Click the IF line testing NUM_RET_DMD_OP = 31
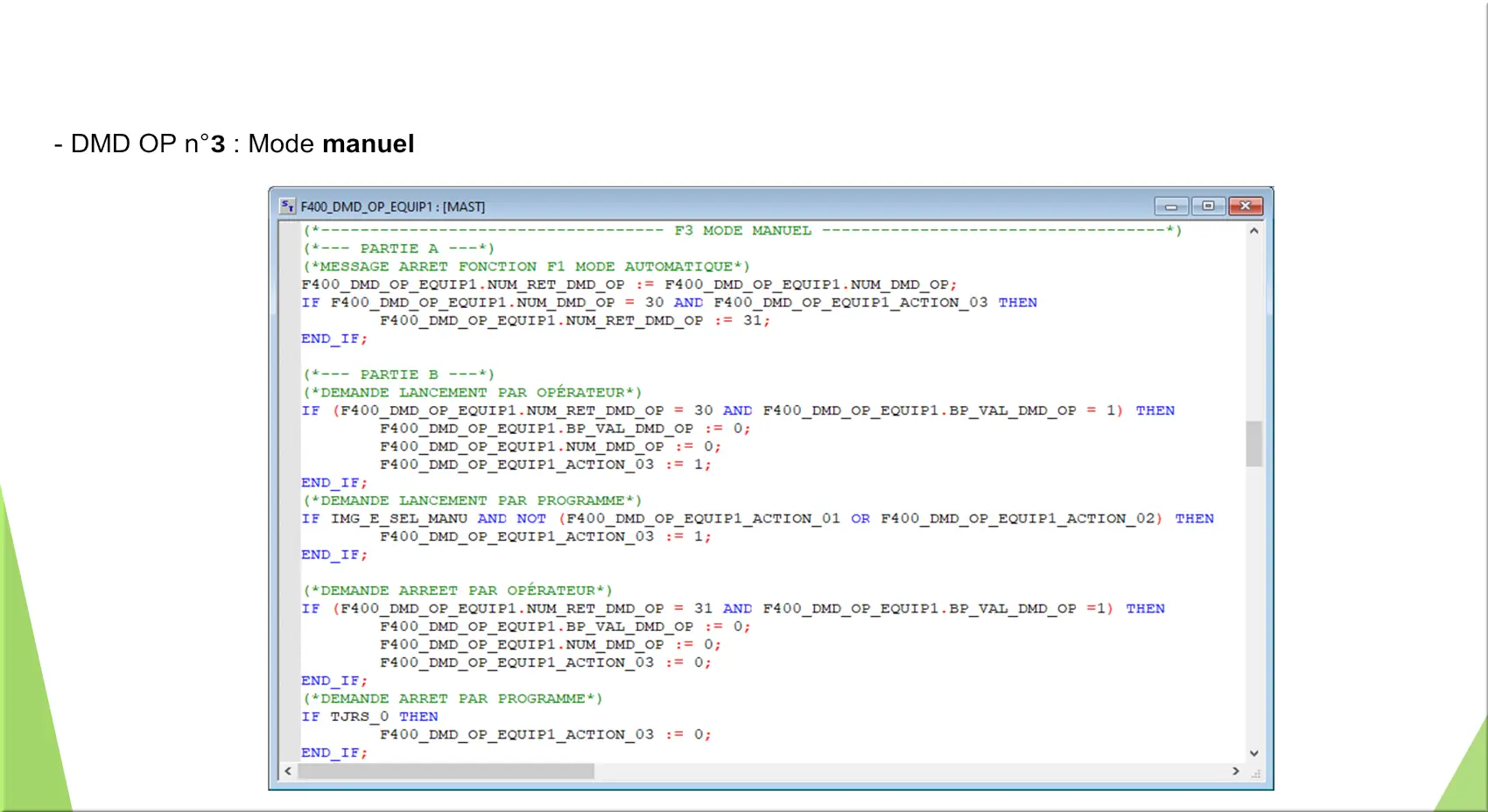Image resolution: width=1488 pixels, height=812 pixels. click(x=733, y=609)
